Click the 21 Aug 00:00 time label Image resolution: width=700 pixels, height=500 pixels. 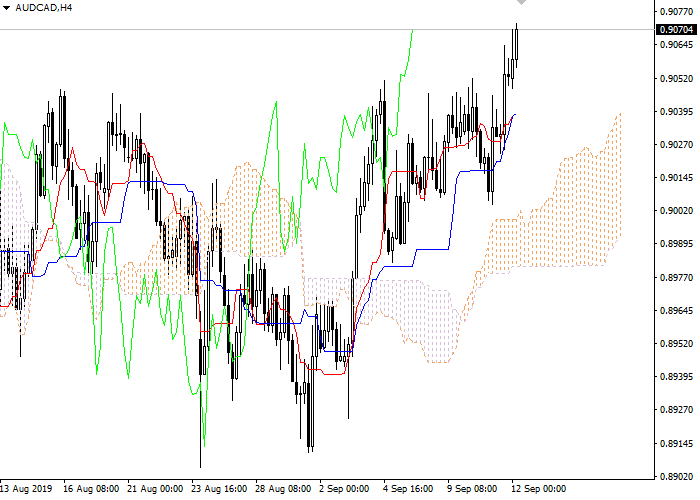(155, 489)
